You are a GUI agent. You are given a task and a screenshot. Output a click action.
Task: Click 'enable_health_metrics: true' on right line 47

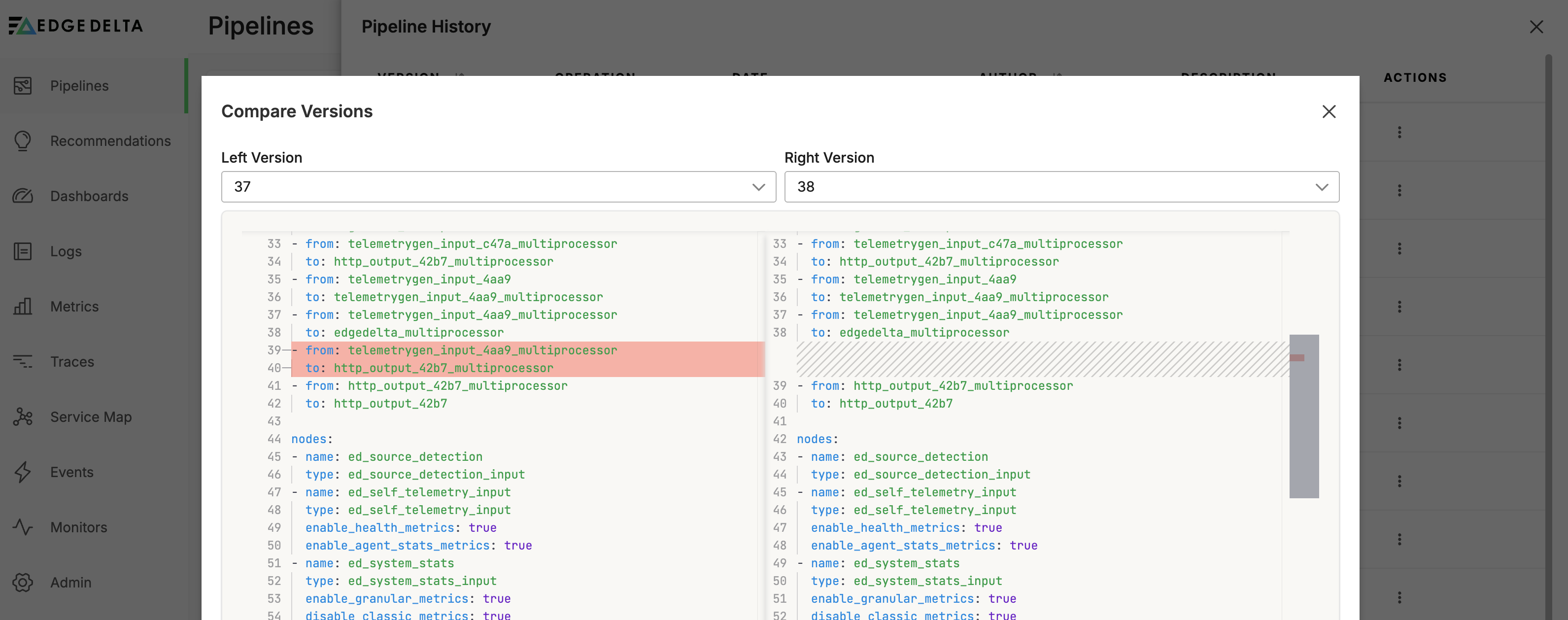pos(906,527)
